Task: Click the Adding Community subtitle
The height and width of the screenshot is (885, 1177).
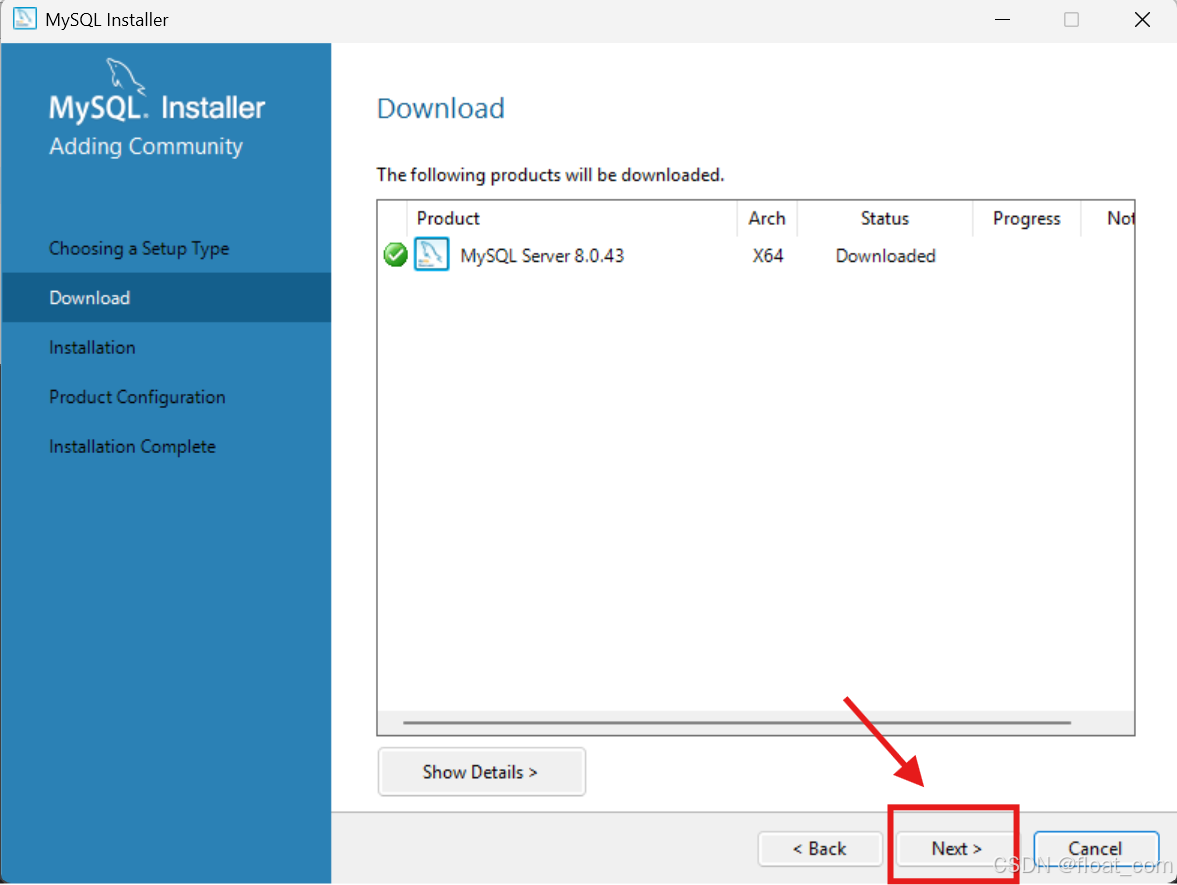Action: point(146,146)
